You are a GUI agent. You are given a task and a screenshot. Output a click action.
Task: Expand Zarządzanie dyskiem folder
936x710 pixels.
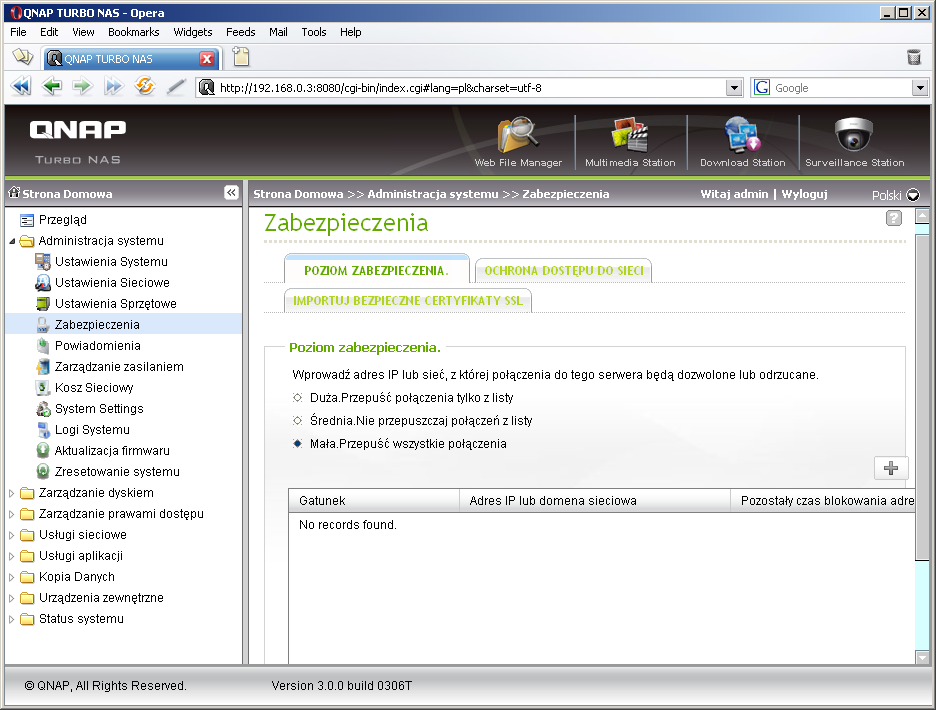pos(11,493)
